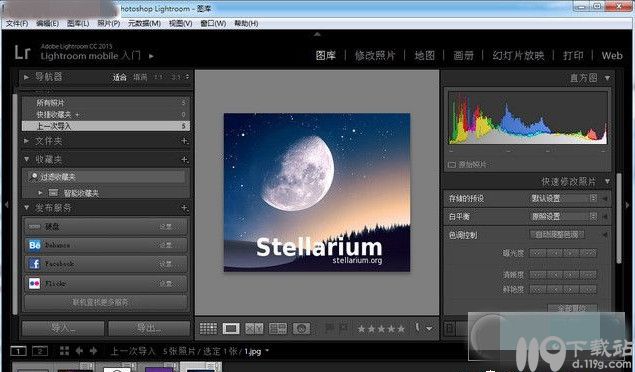
Task: Click the Lr logo identity plate
Action: click(23, 53)
